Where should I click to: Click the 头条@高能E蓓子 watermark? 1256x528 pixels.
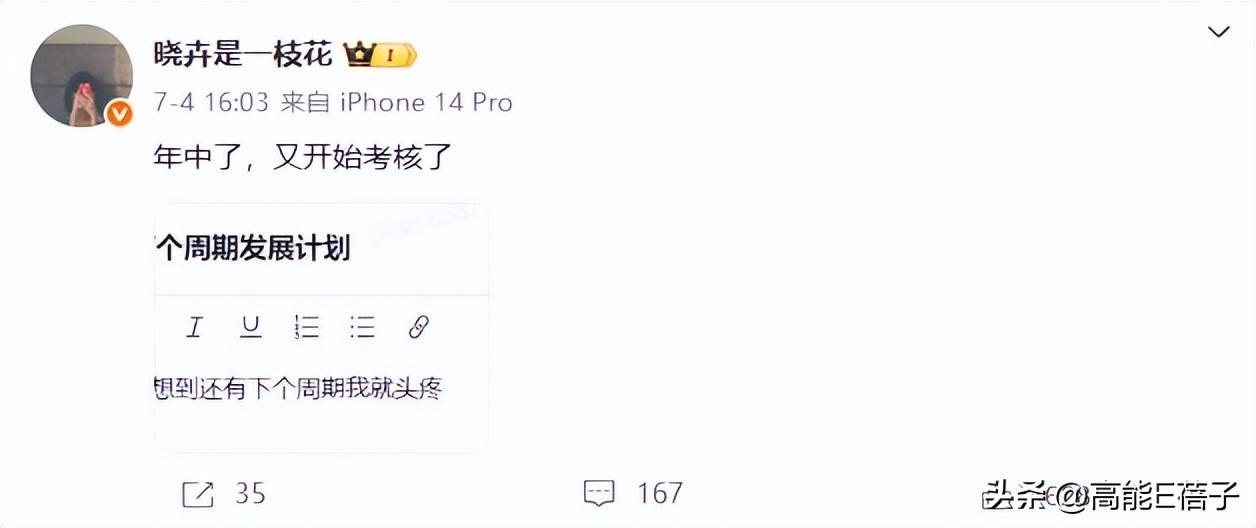click(x=1112, y=495)
